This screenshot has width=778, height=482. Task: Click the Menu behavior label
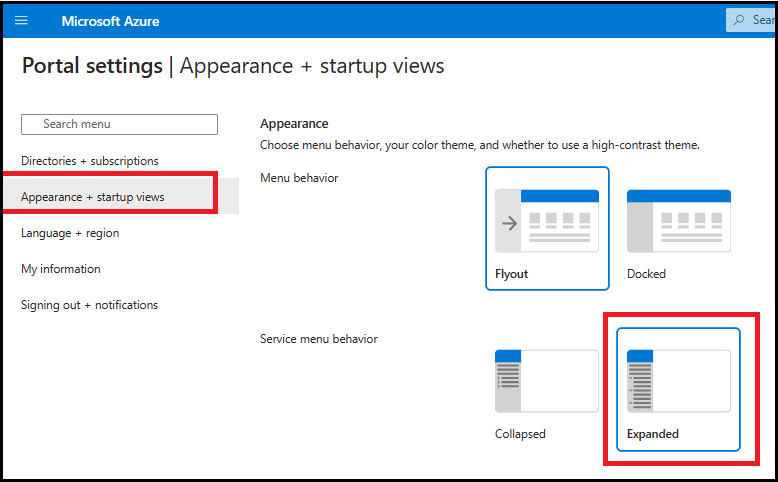[x=299, y=178]
